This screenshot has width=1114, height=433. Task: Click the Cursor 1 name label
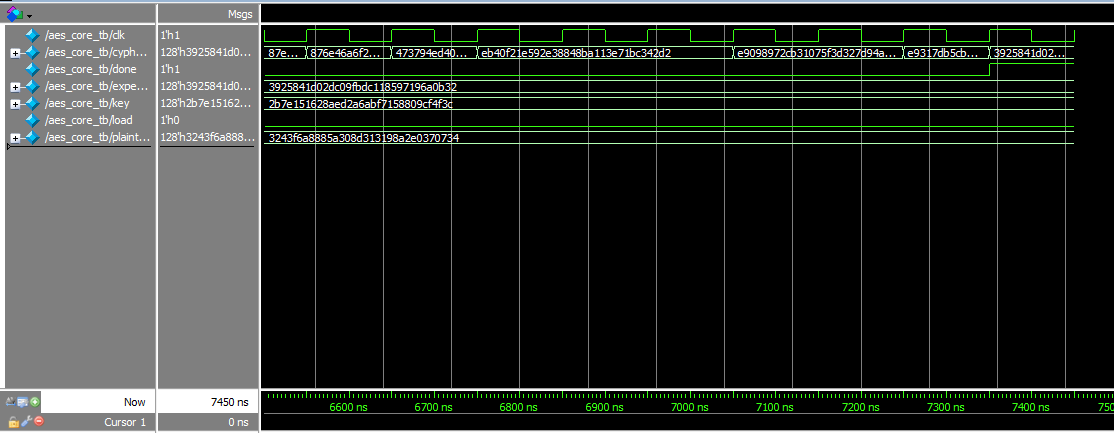(x=125, y=422)
